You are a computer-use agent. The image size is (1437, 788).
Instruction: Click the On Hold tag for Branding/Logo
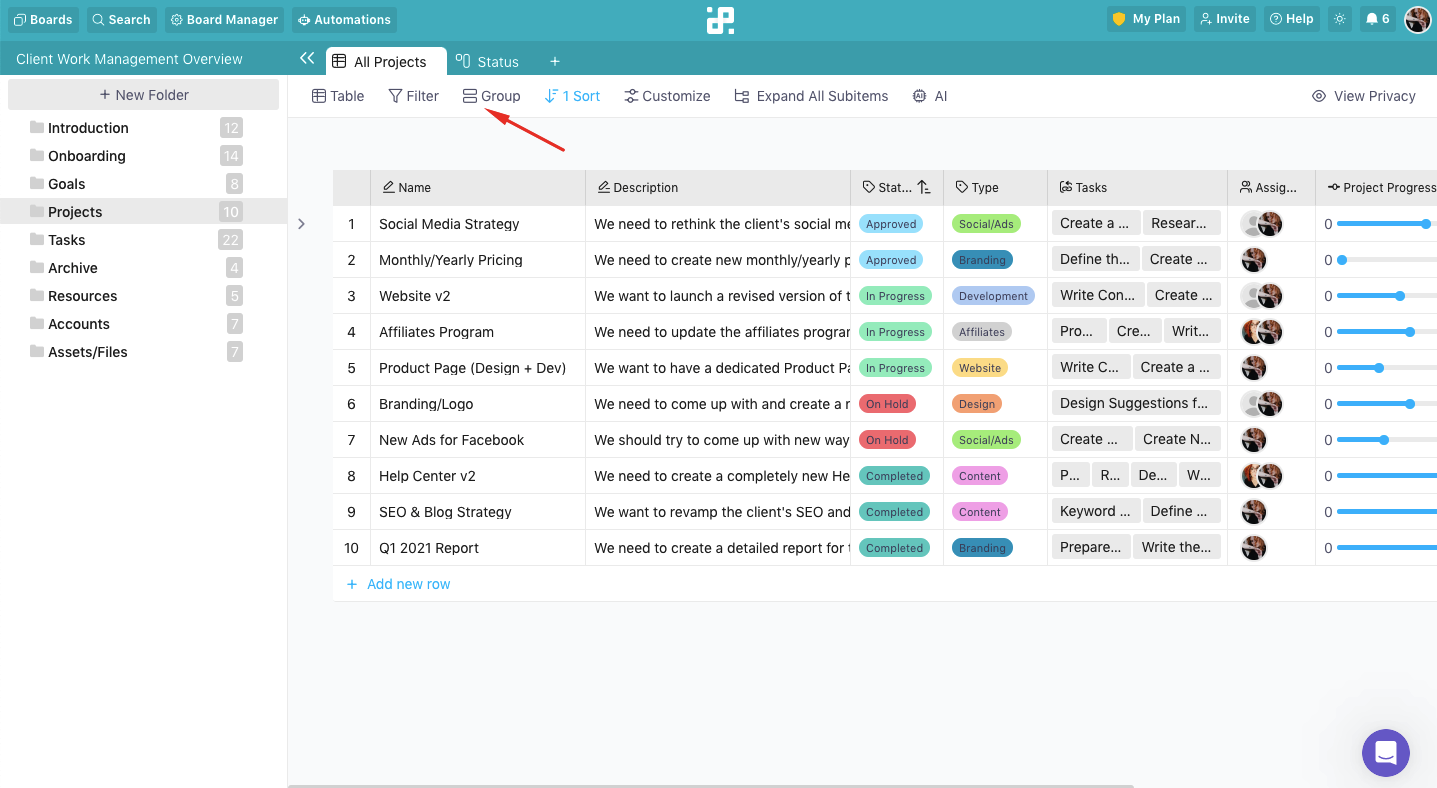click(x=887, y=404)
